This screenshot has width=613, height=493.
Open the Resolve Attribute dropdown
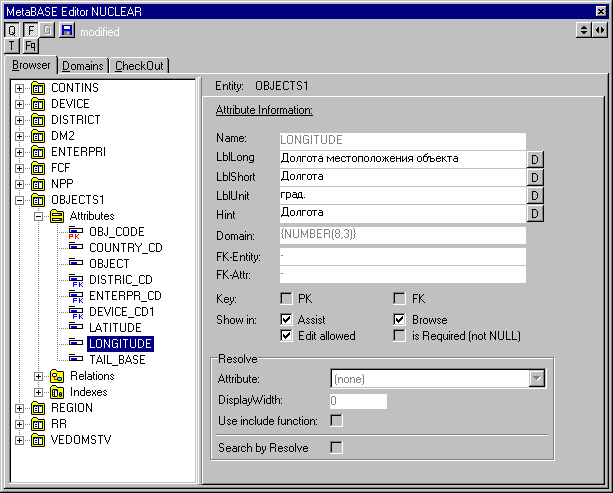(x=537, y=379)
